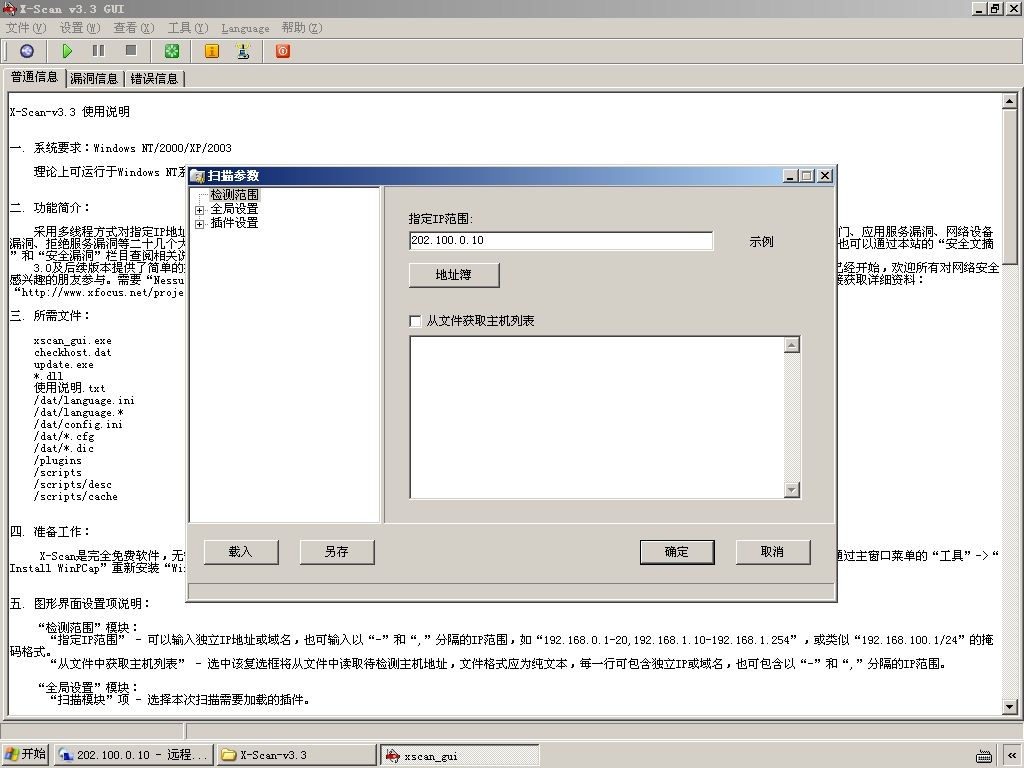This screenshot has height=768, width=1024.
Task: Select the 插件设置 tree item label
Action: pyautogui.click(x=234, y=223)
